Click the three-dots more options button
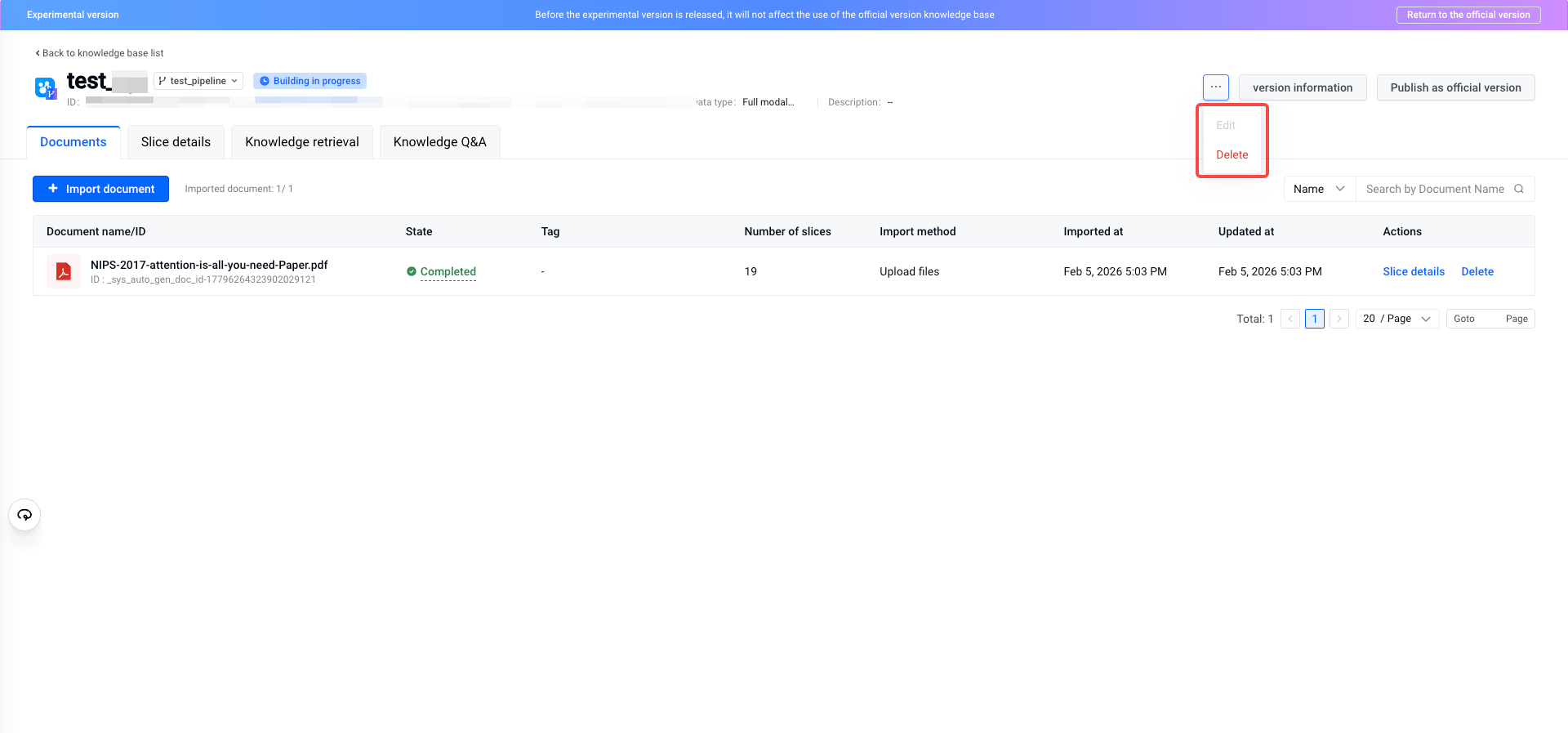Screen dimensions: 1568x733 pyautogui.click(x=1215, y=87)
